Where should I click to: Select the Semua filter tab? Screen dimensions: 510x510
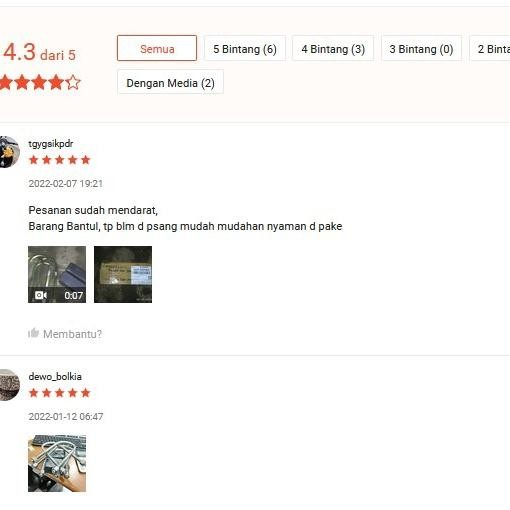[x=157, y=48]
